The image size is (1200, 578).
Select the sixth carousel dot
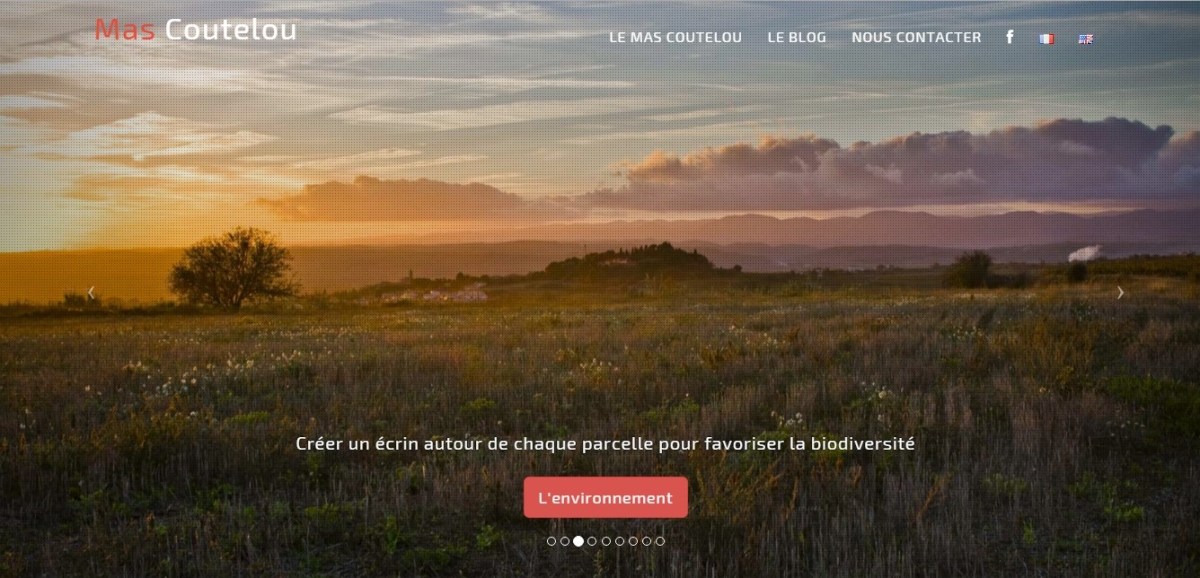(x=620, y=541)
